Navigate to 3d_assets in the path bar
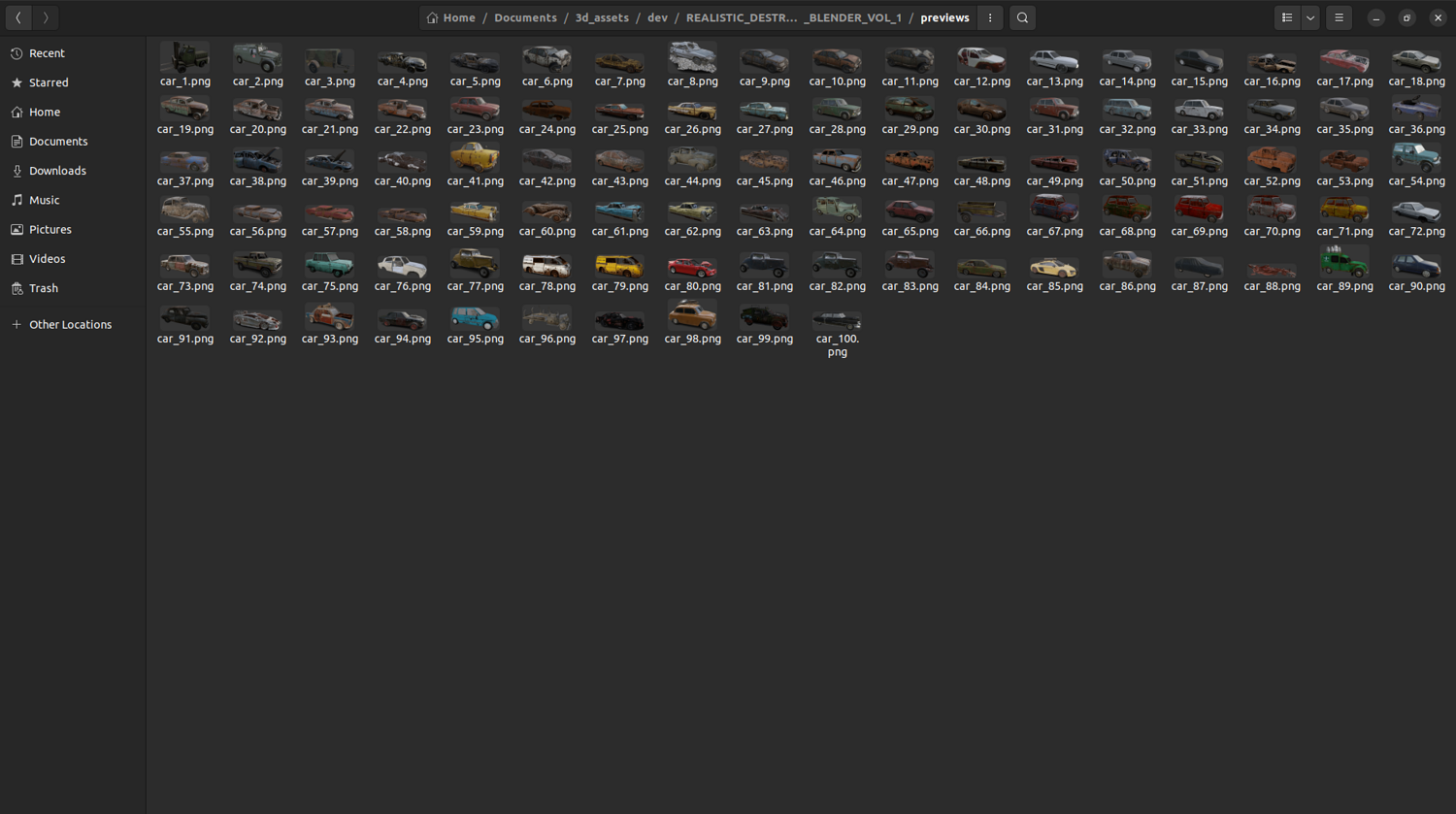The height and width of the screenshot is (814, 1456). click(x=602, y=17)
